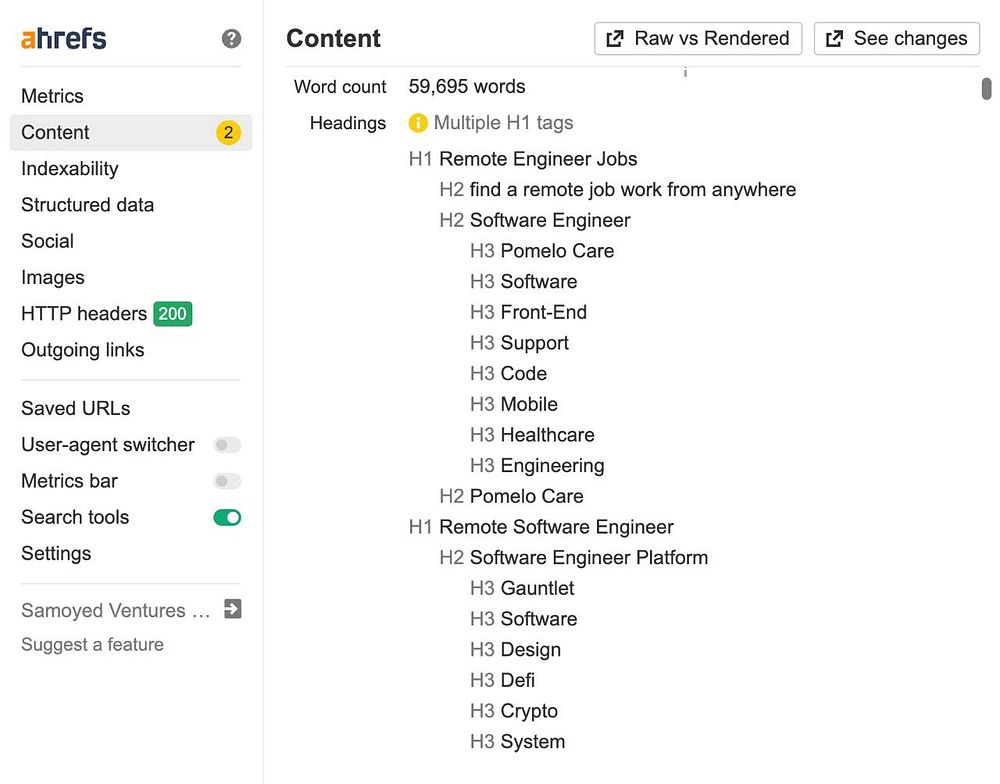This screenshot has width=1000, height=784.
Task: Enable the Metrics bar switch
Action: (227, 481)
